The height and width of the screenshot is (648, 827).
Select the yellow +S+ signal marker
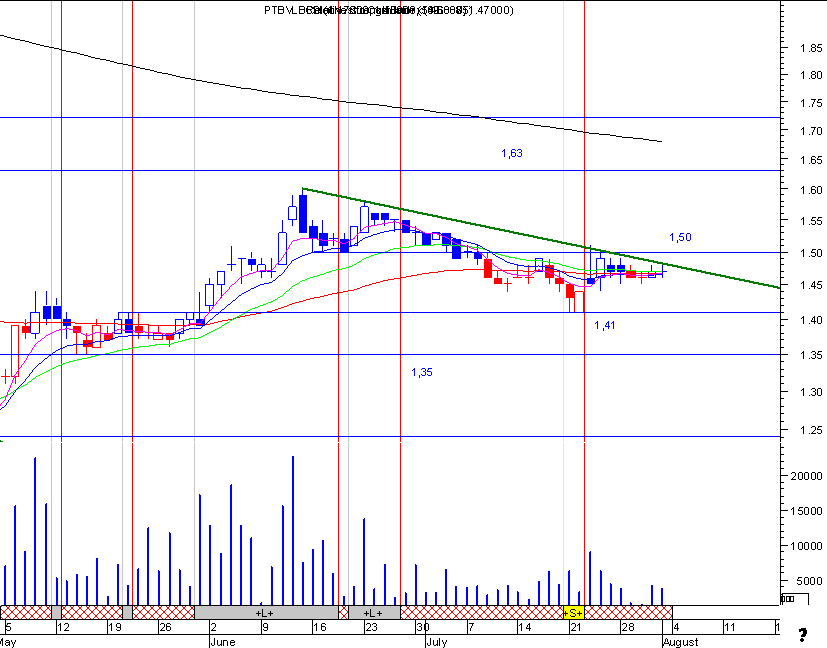(x=573, y=613)
